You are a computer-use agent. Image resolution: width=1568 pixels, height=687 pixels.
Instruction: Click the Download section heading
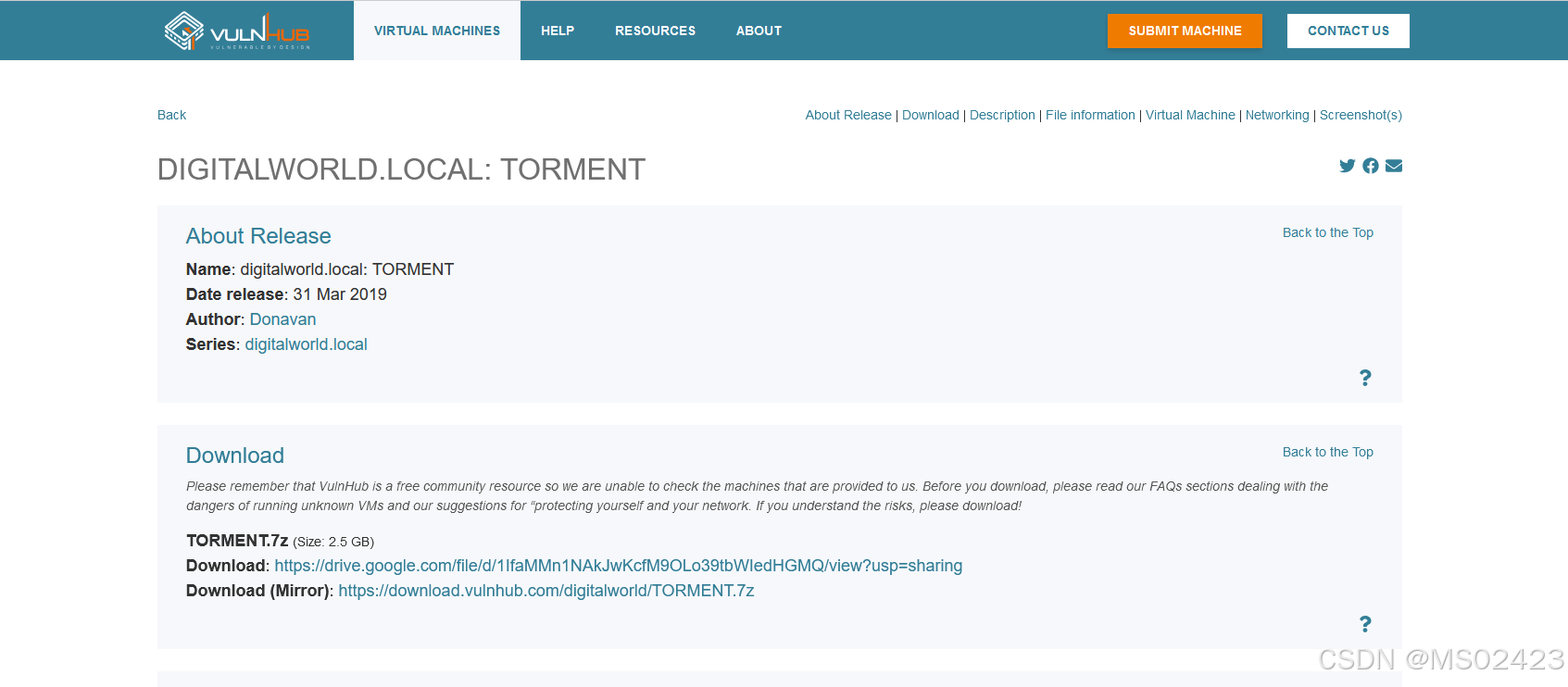(235, 456)
